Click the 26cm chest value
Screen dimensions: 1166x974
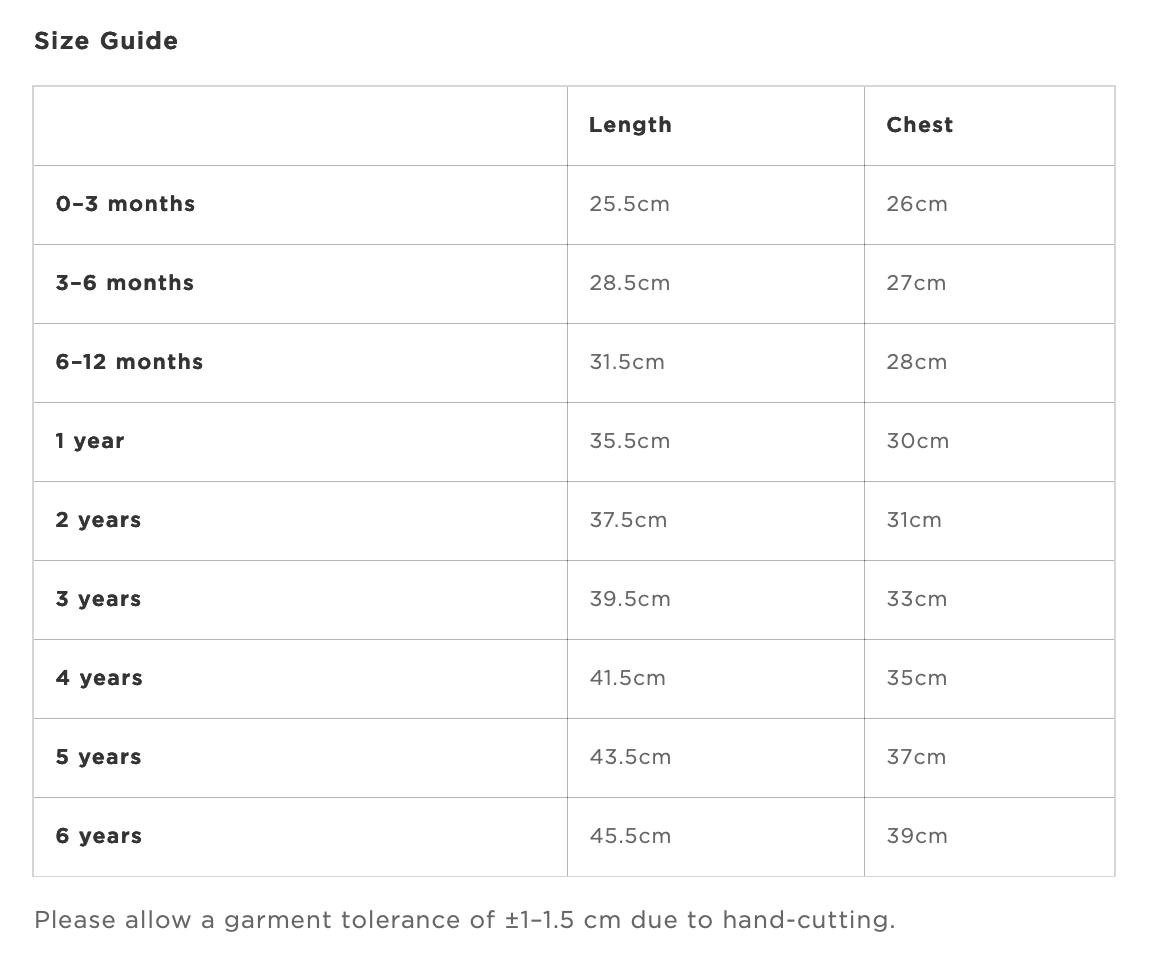[x=917, y=204]
